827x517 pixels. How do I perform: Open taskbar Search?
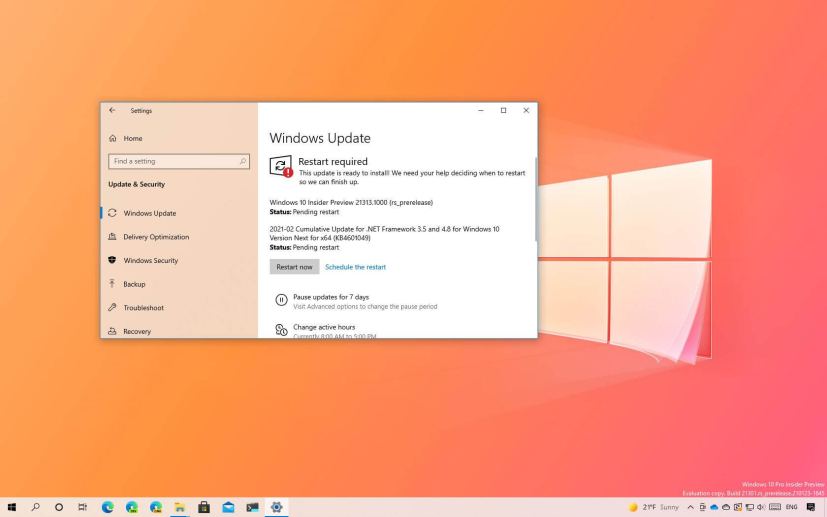(x=35, y=508)
